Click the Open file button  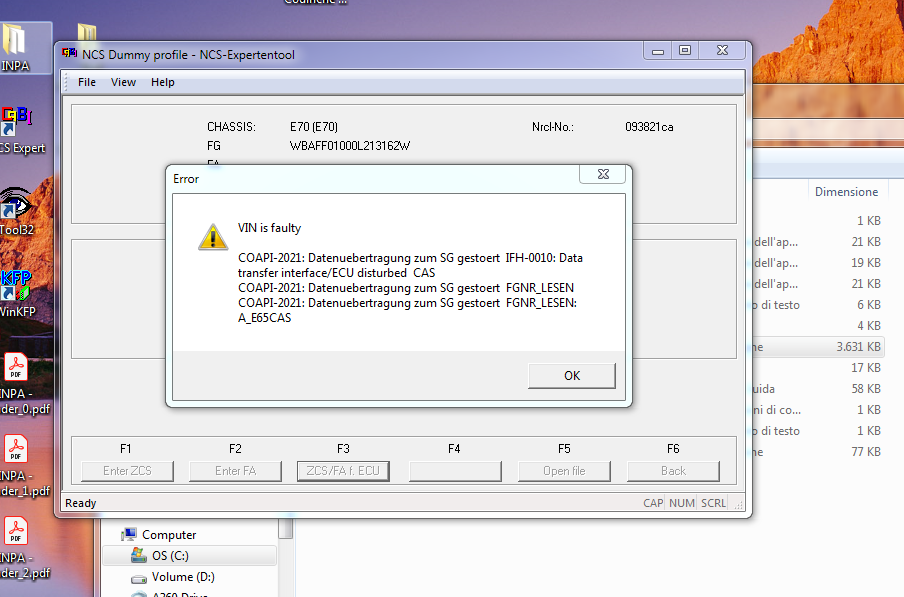pos(564,471)
